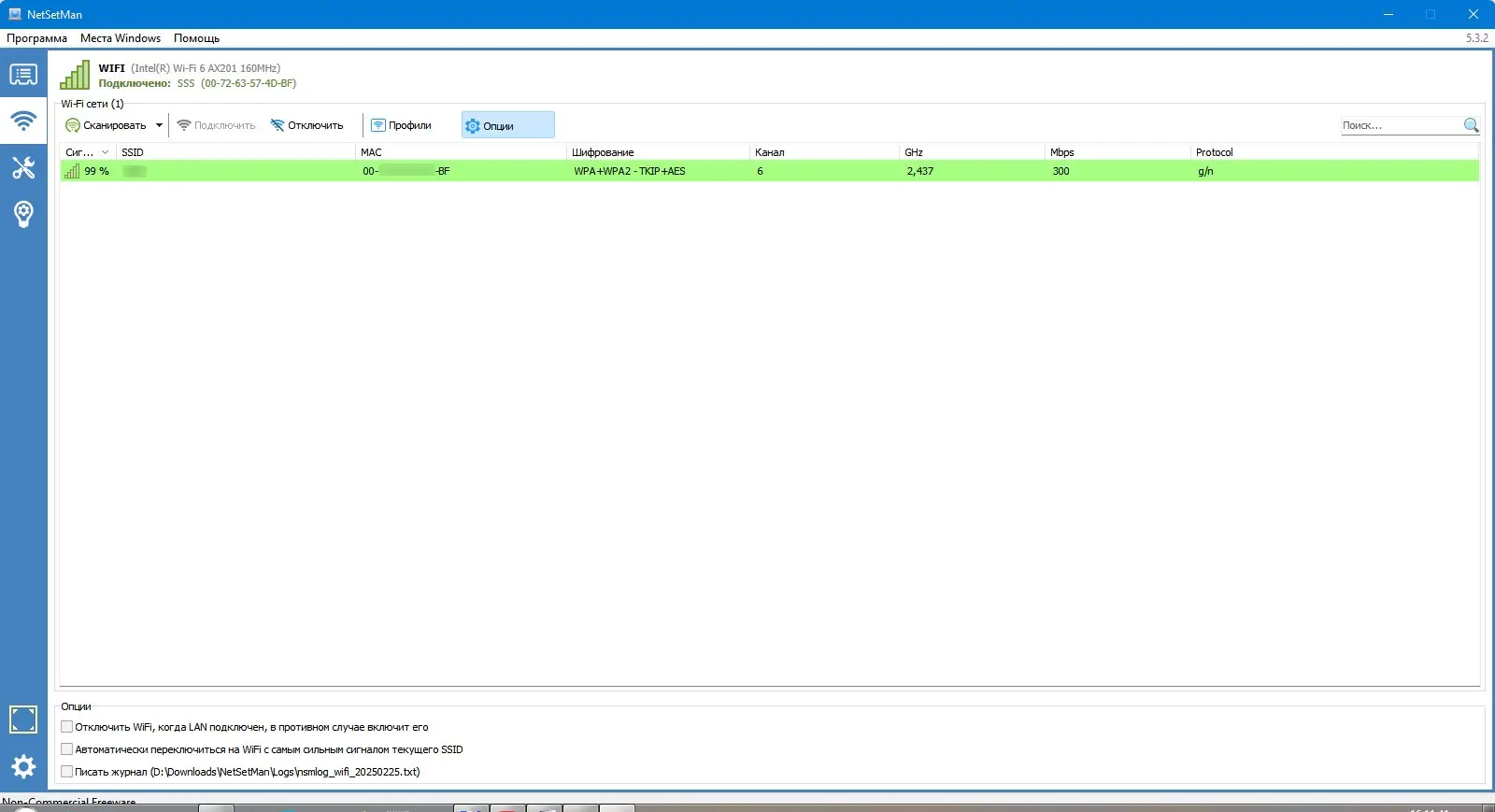The image size is (1495, 812).
Task: Click the channel 6 cell
Action: (760, 171)
